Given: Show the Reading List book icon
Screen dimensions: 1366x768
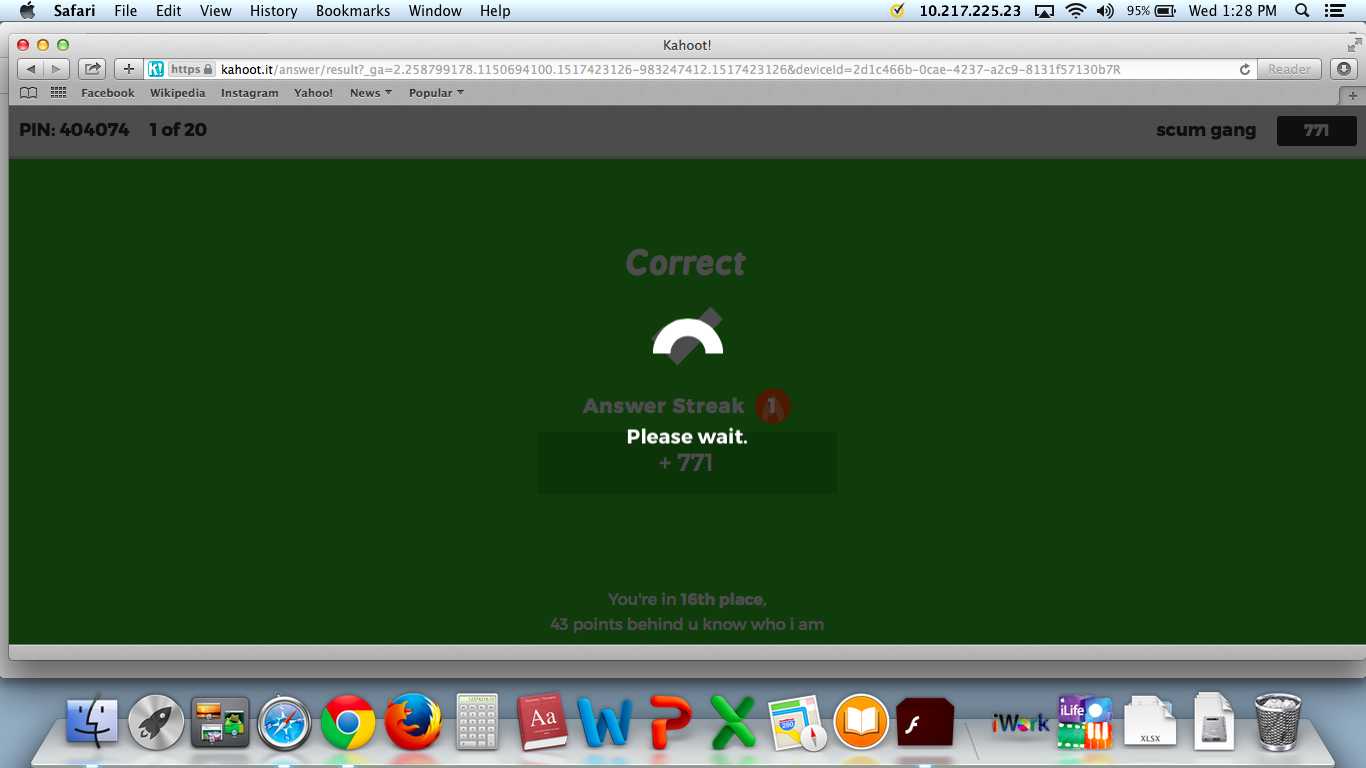Looking at the screenshot, I should (29, 93).
